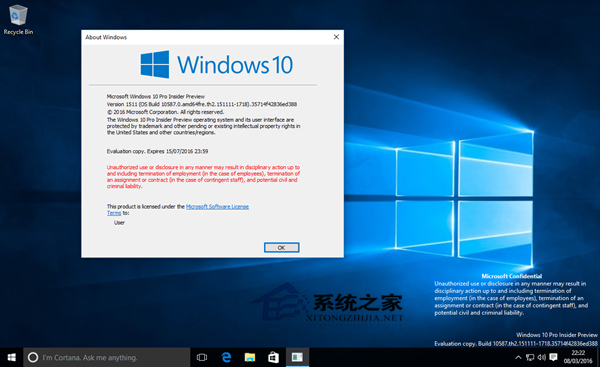The height and width of the screenshot is (367, 600).
Task: Click OK in About Windows dialog
Action: (x=281, y=248)
